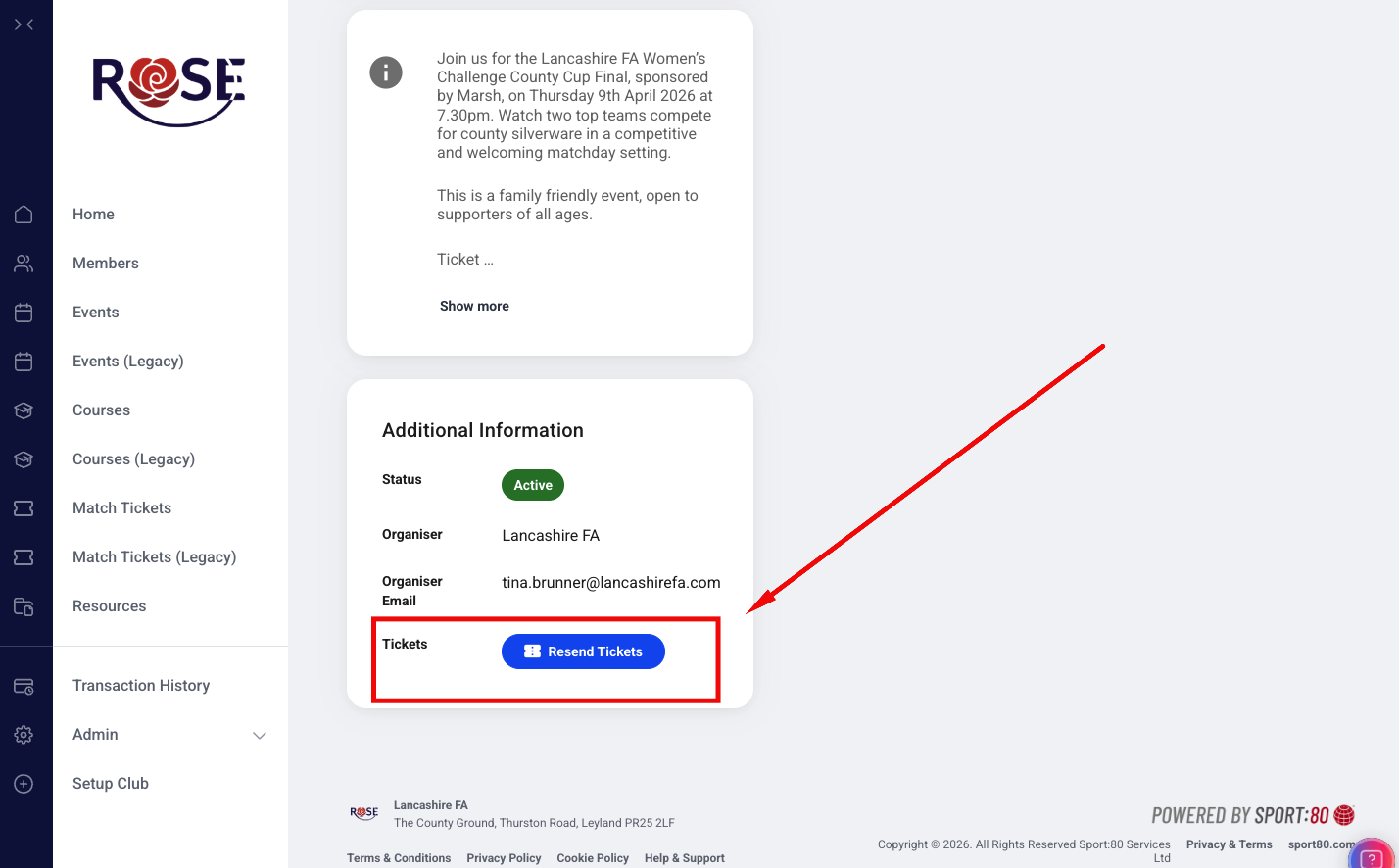Click the Admin gear icon

click(x=24, y=735)
